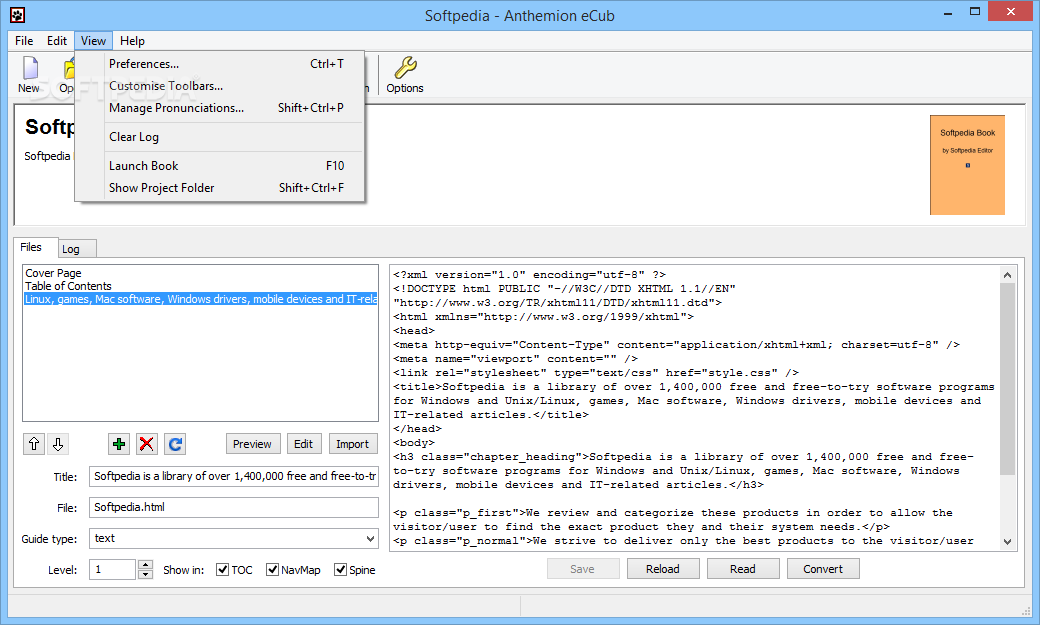Open the Options wrench icon
Image resolution: width=1040 pixels, height=625 pixels.
[405, 74]
